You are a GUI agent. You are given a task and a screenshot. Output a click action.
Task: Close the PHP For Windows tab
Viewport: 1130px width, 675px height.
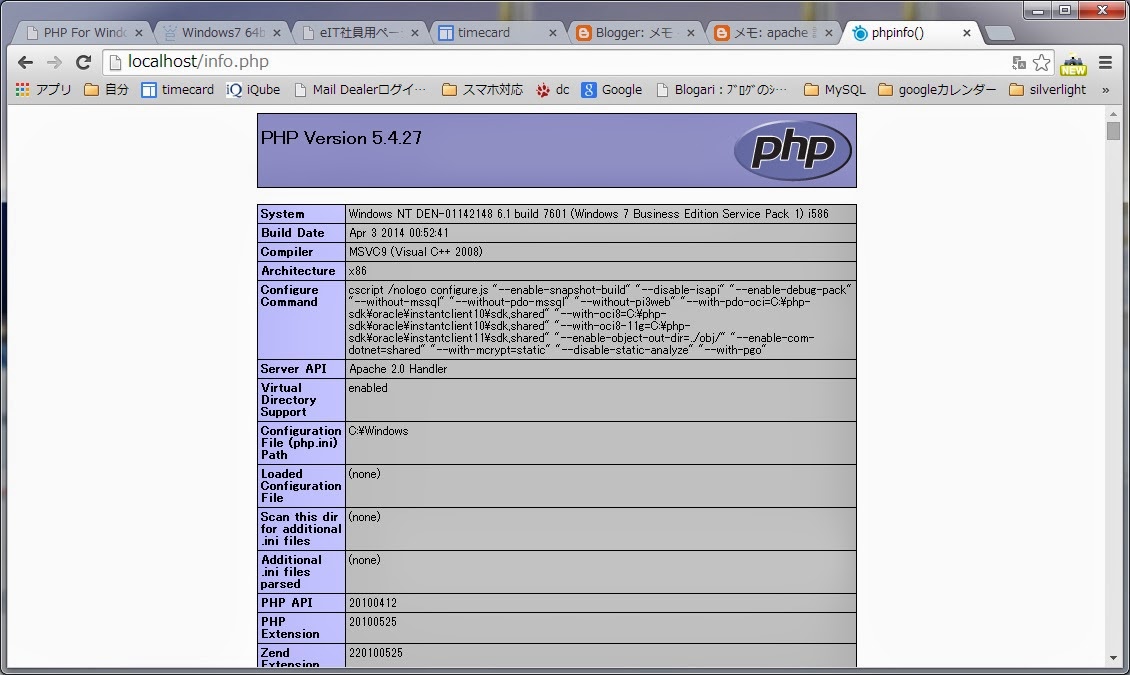tap(139, 32)
